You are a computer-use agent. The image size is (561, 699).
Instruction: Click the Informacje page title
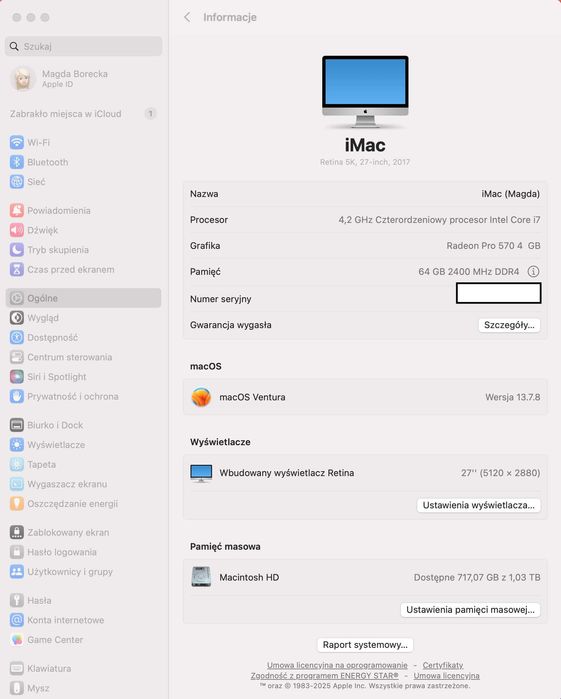(x=230, y=17)
